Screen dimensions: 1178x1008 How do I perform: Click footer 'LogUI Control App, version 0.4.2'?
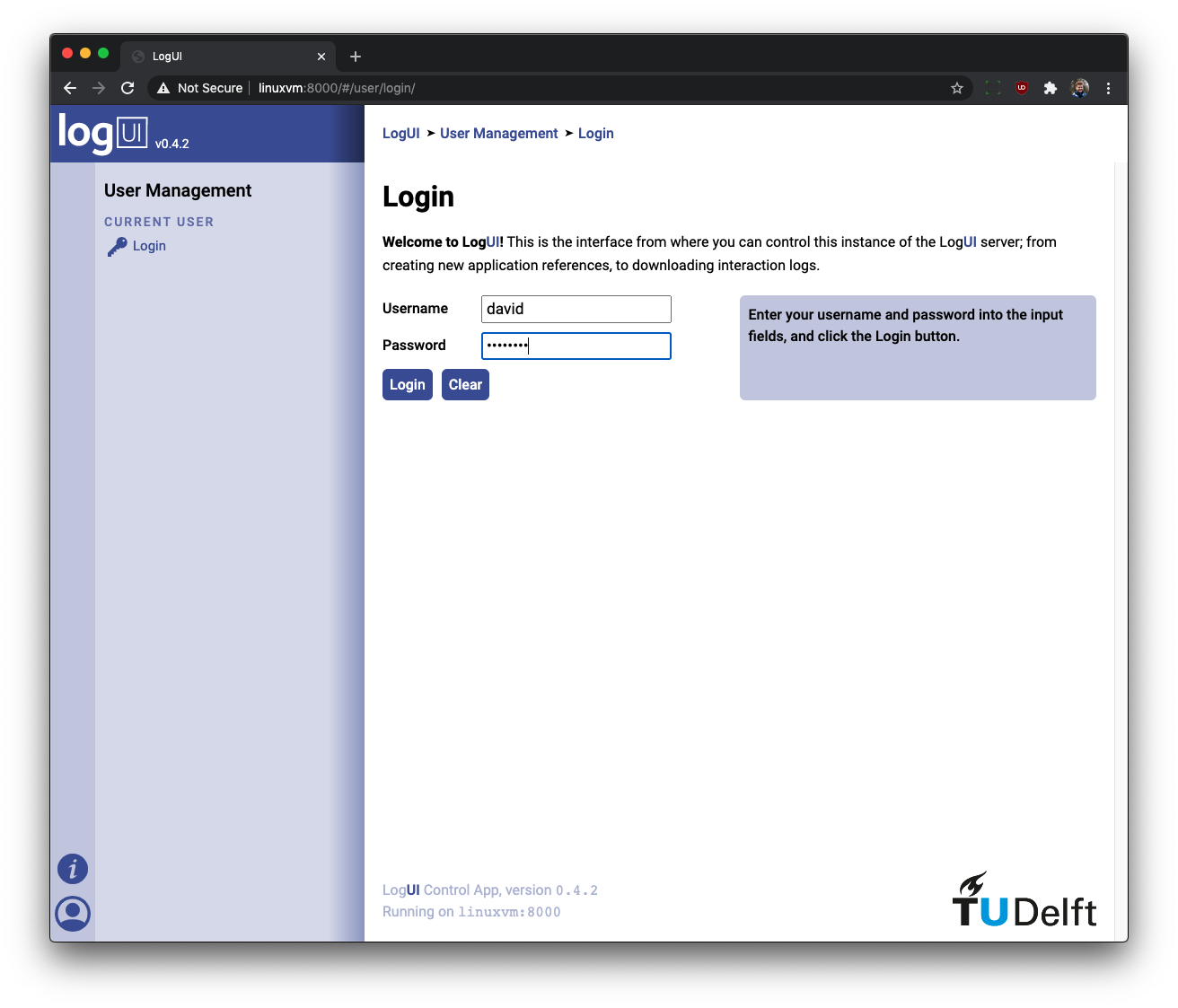point(490,890)
